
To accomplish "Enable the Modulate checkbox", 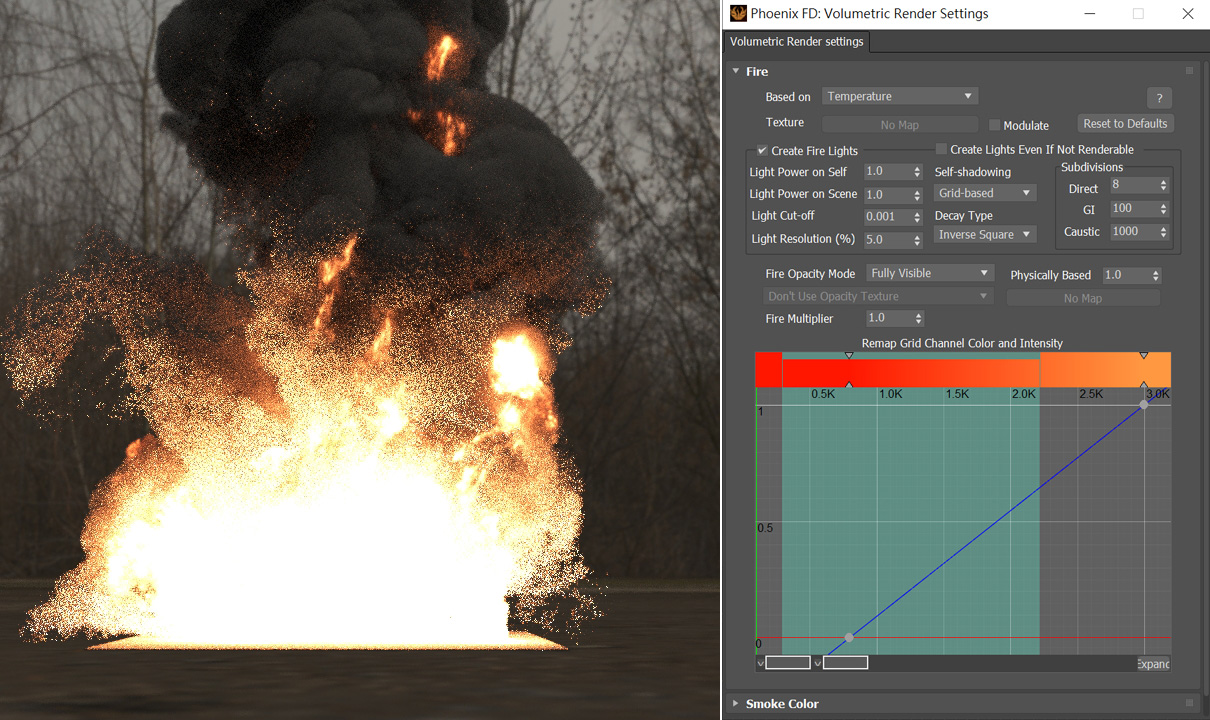I will 995,125.
